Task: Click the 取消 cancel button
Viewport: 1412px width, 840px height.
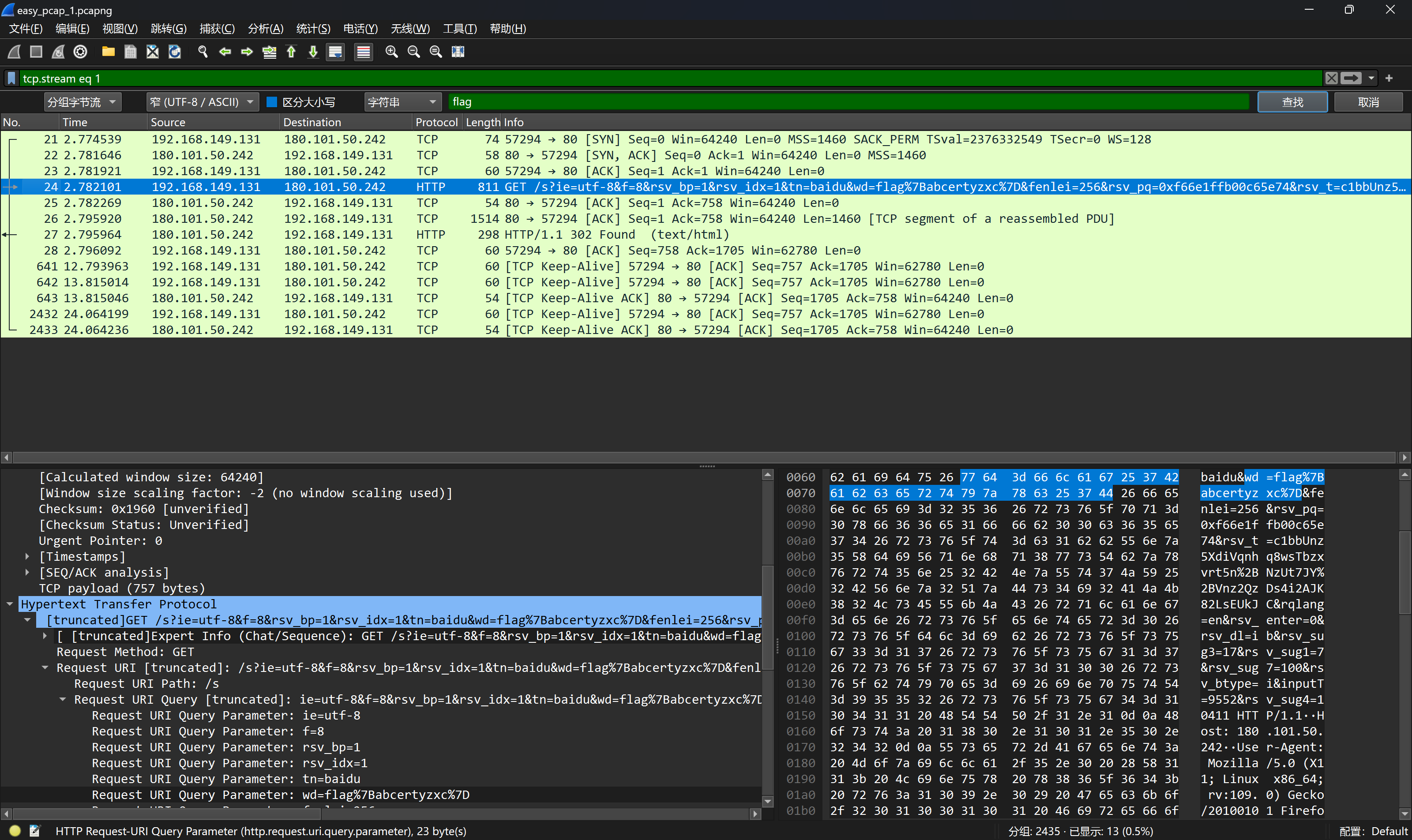Action: click(x=1368, y=102)
